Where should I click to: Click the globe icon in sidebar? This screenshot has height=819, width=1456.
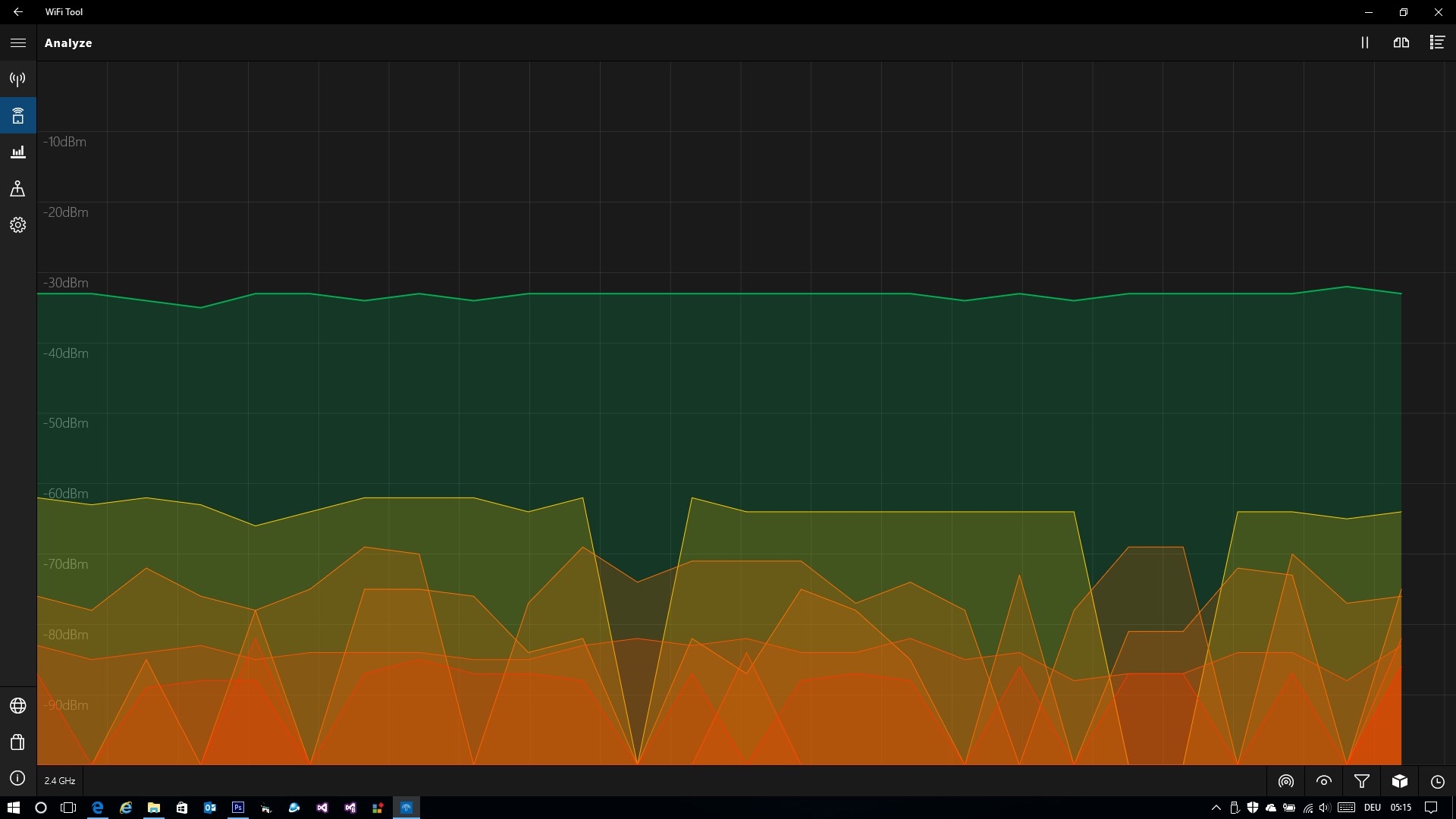point(18,706)
